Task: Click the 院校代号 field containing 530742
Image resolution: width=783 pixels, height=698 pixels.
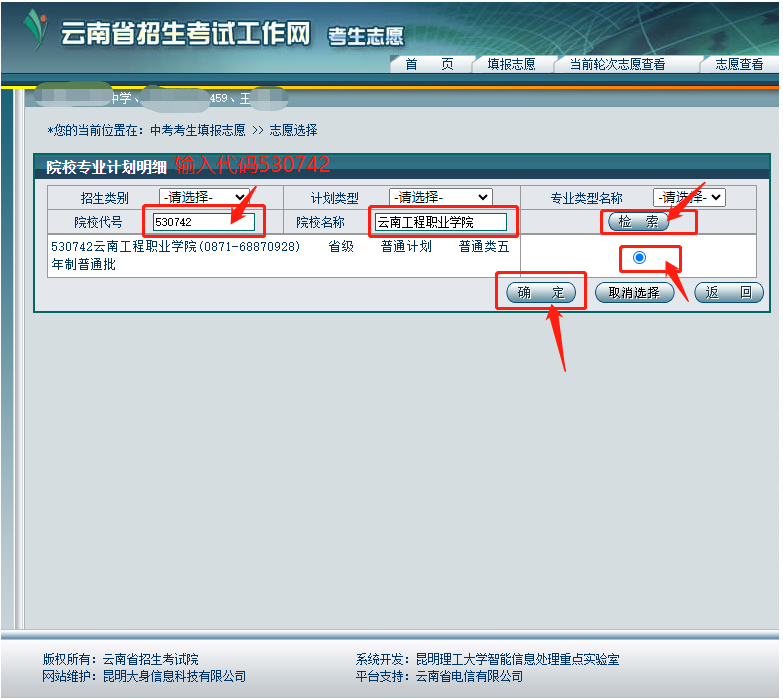Action: tap(204, 222)
